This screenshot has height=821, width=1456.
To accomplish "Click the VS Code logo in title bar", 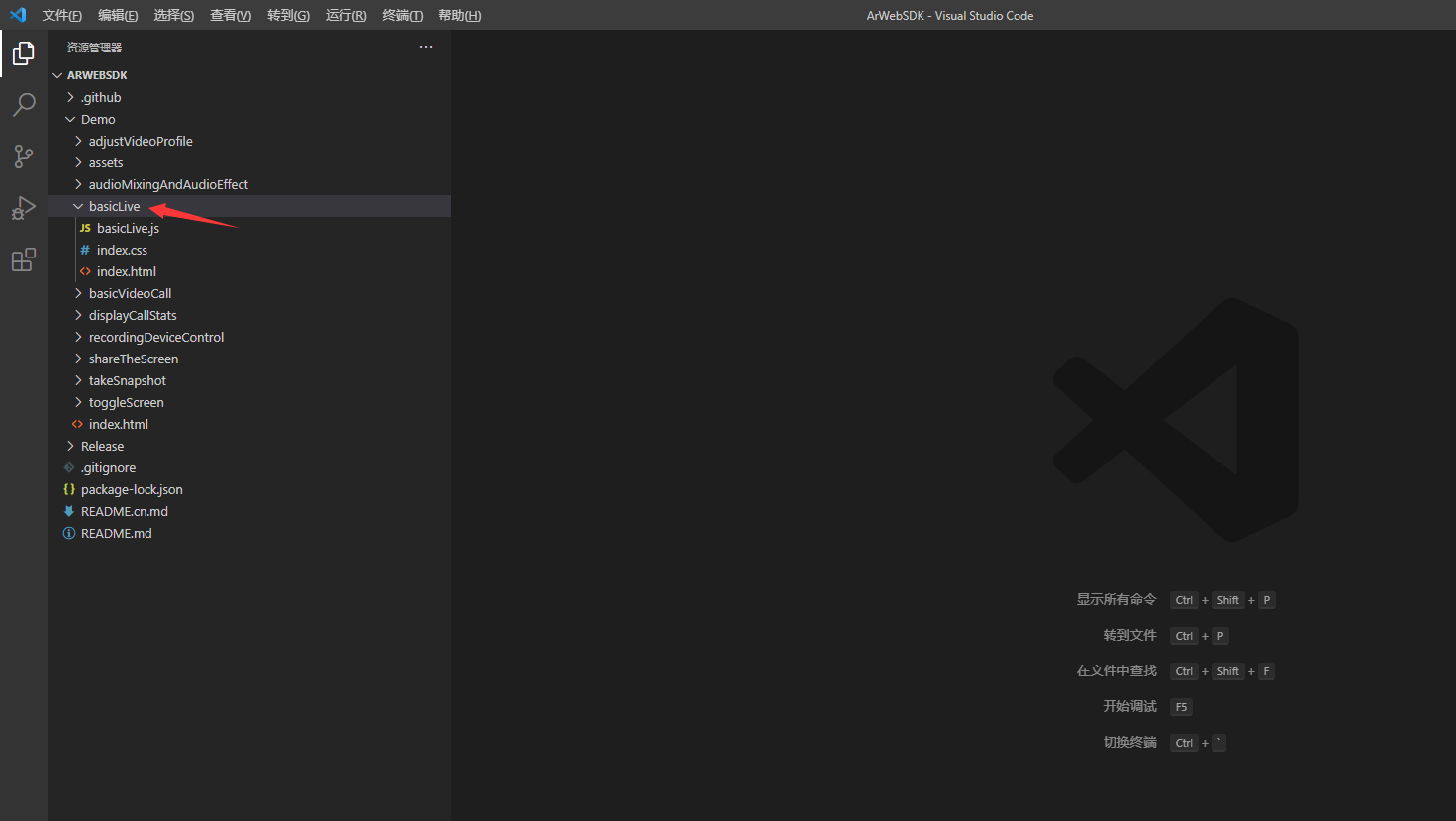I will (18, 15).
